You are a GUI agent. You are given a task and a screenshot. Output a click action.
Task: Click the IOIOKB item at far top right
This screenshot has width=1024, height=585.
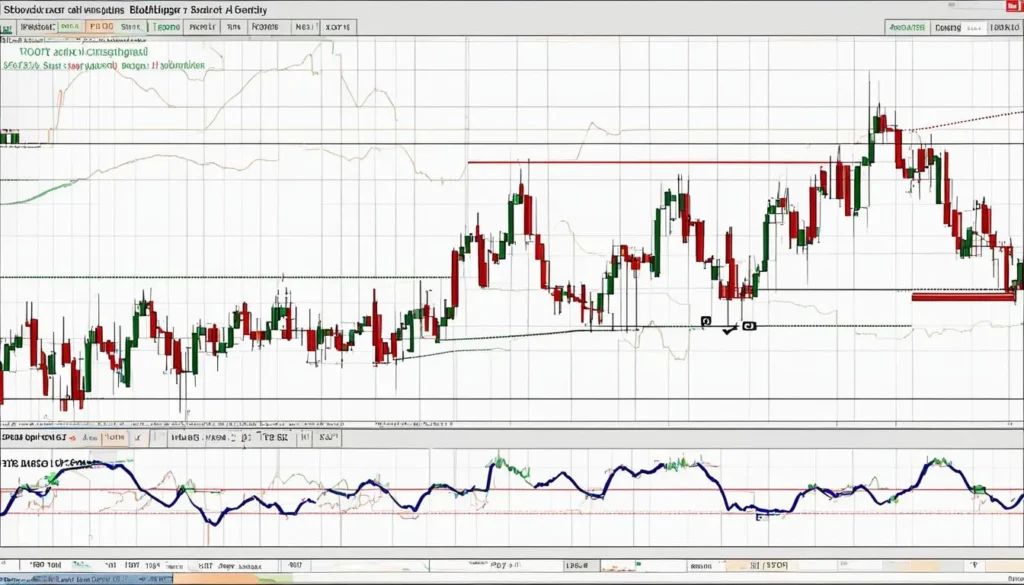1004,28
